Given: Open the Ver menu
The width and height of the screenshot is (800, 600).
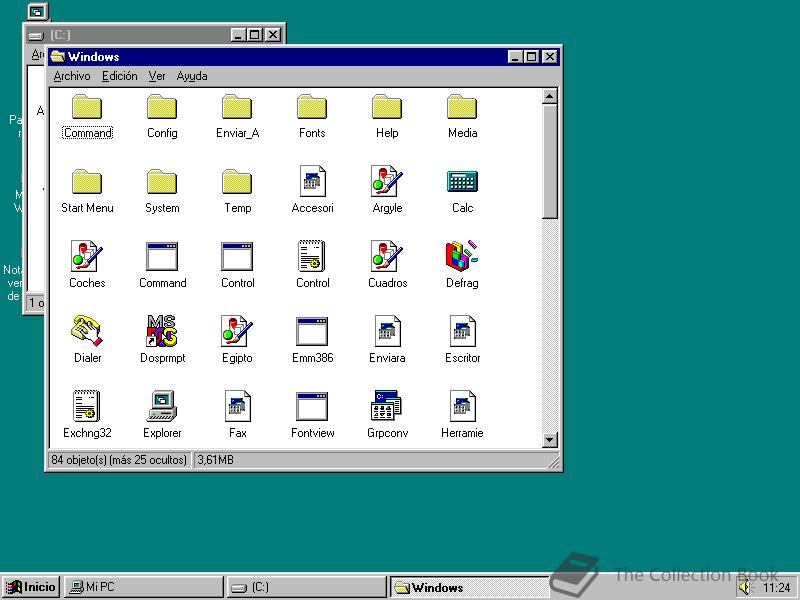Looking at the screenshot, I should click(157, 76).
